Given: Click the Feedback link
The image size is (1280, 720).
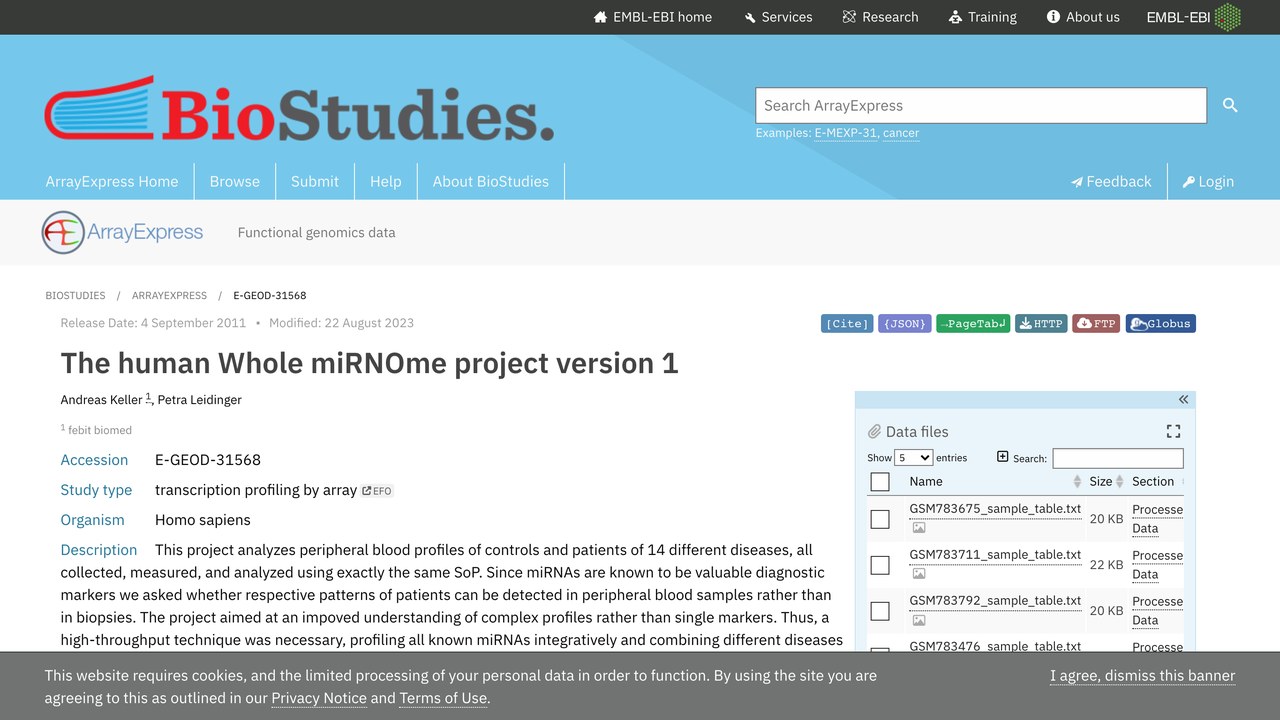Looking at the screenshot, I should point(1111,181).
